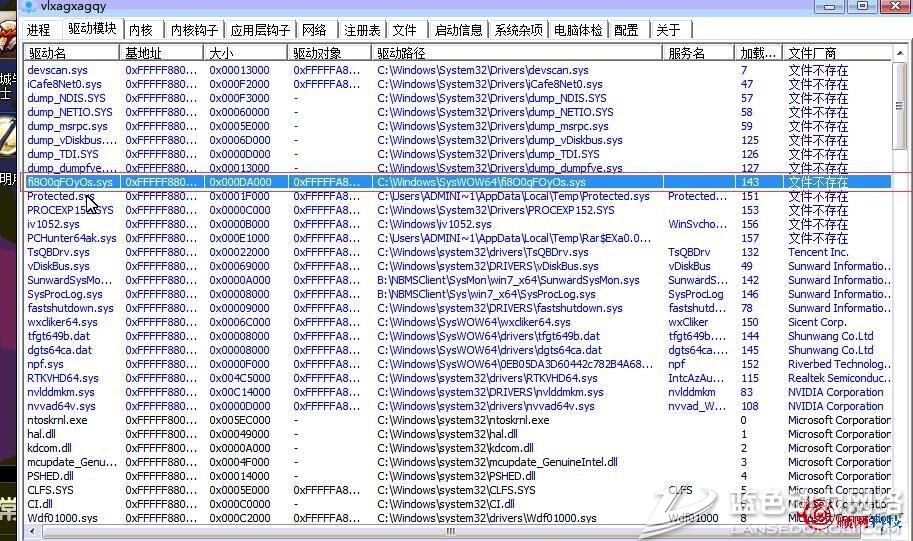
Task: Sort by 文件厂商 column header
Action: (836, 52)
